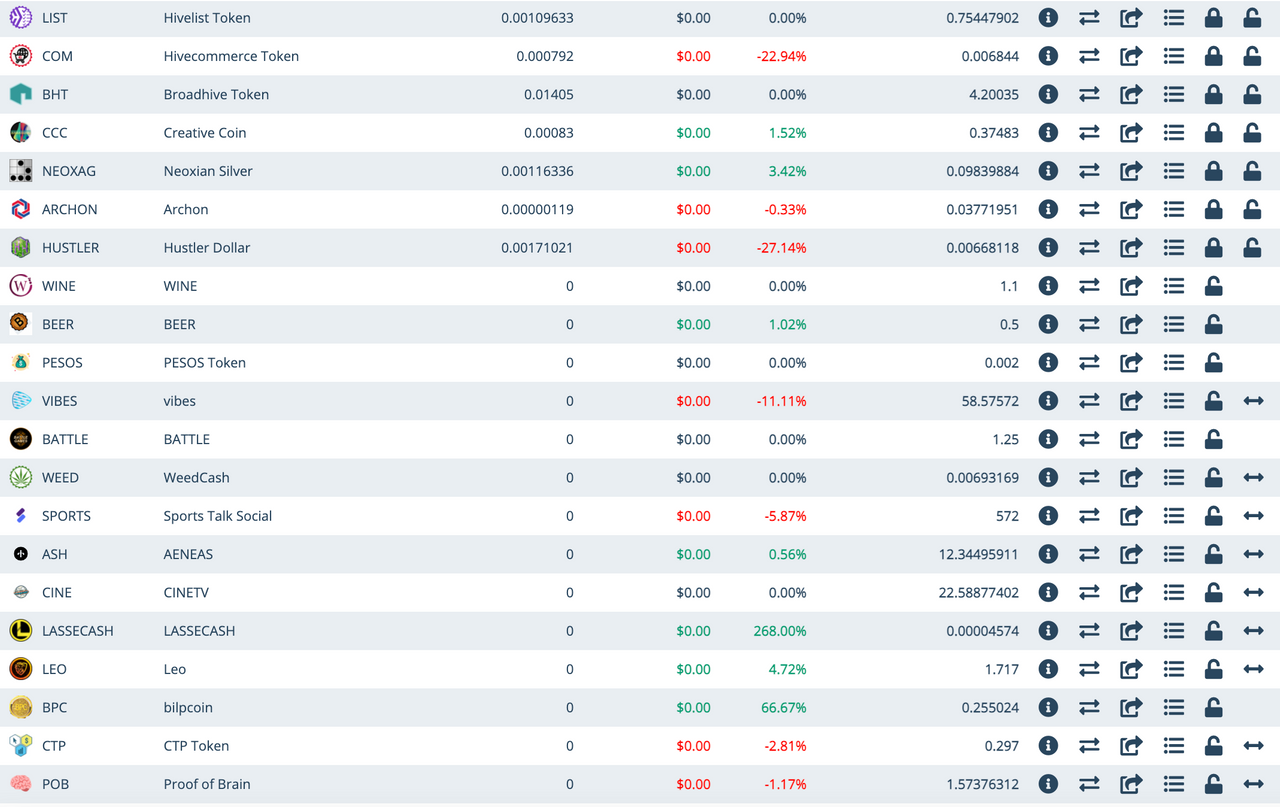Select the 'Broadhive Token' name

pyautogui.click(x=216, y=95)
